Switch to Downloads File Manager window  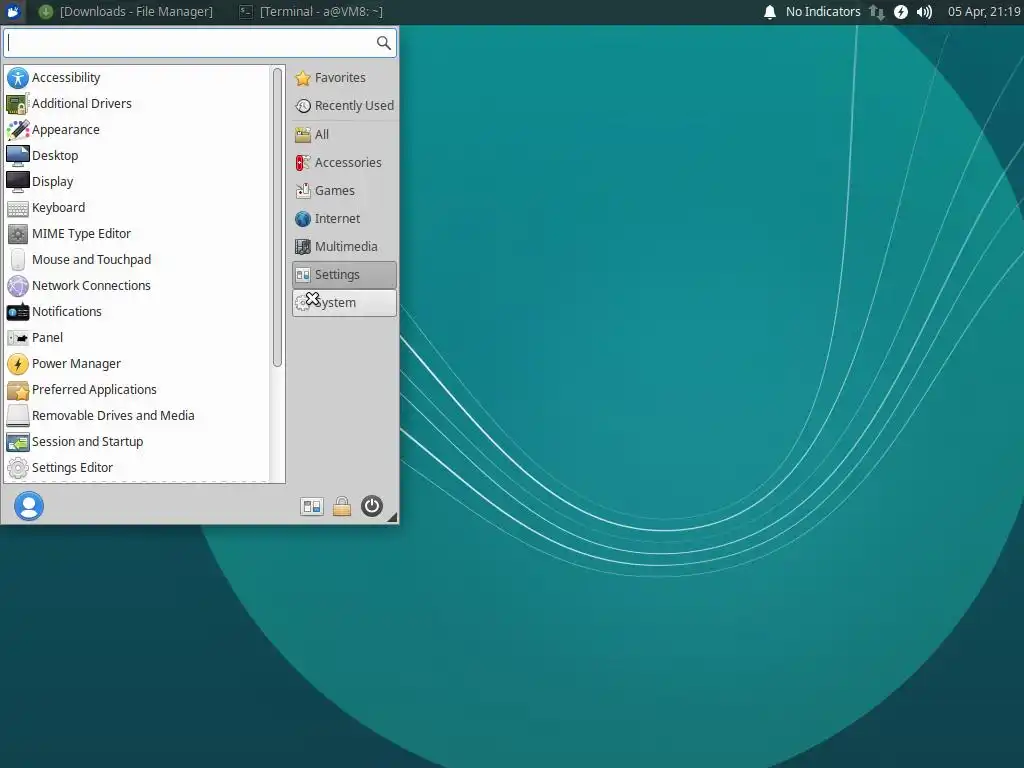tap(125, 12)
